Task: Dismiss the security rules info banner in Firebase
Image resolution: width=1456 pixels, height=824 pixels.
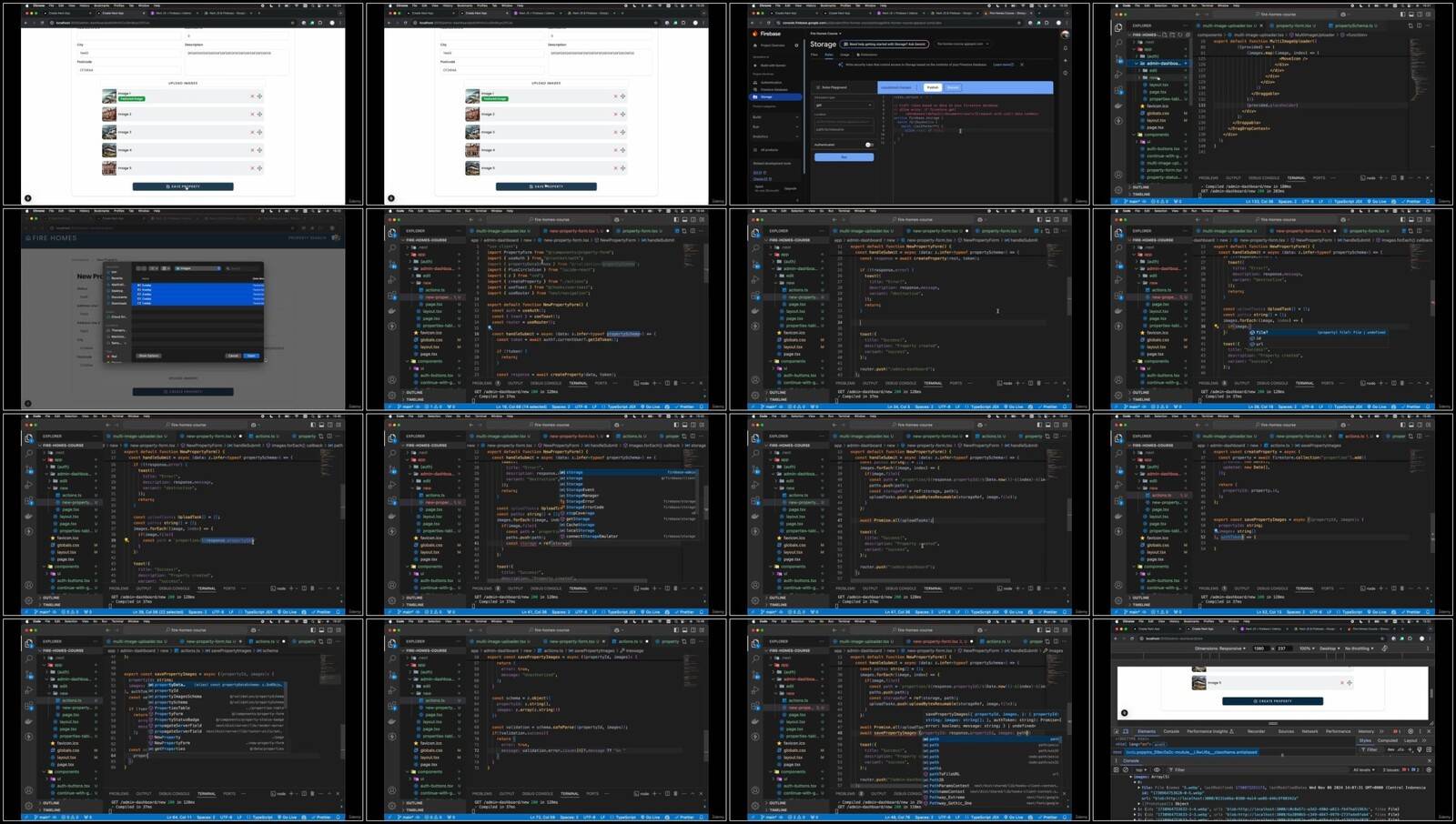Action: click(1022, 65)
